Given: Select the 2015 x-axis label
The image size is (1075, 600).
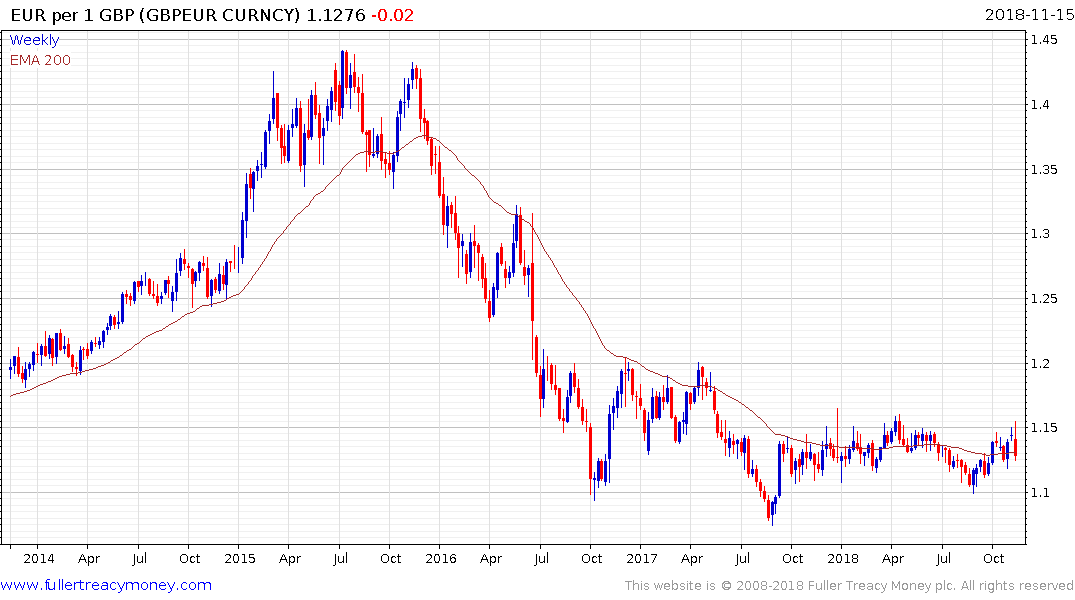Looking at the screenshot, I should tap(239, 558).
